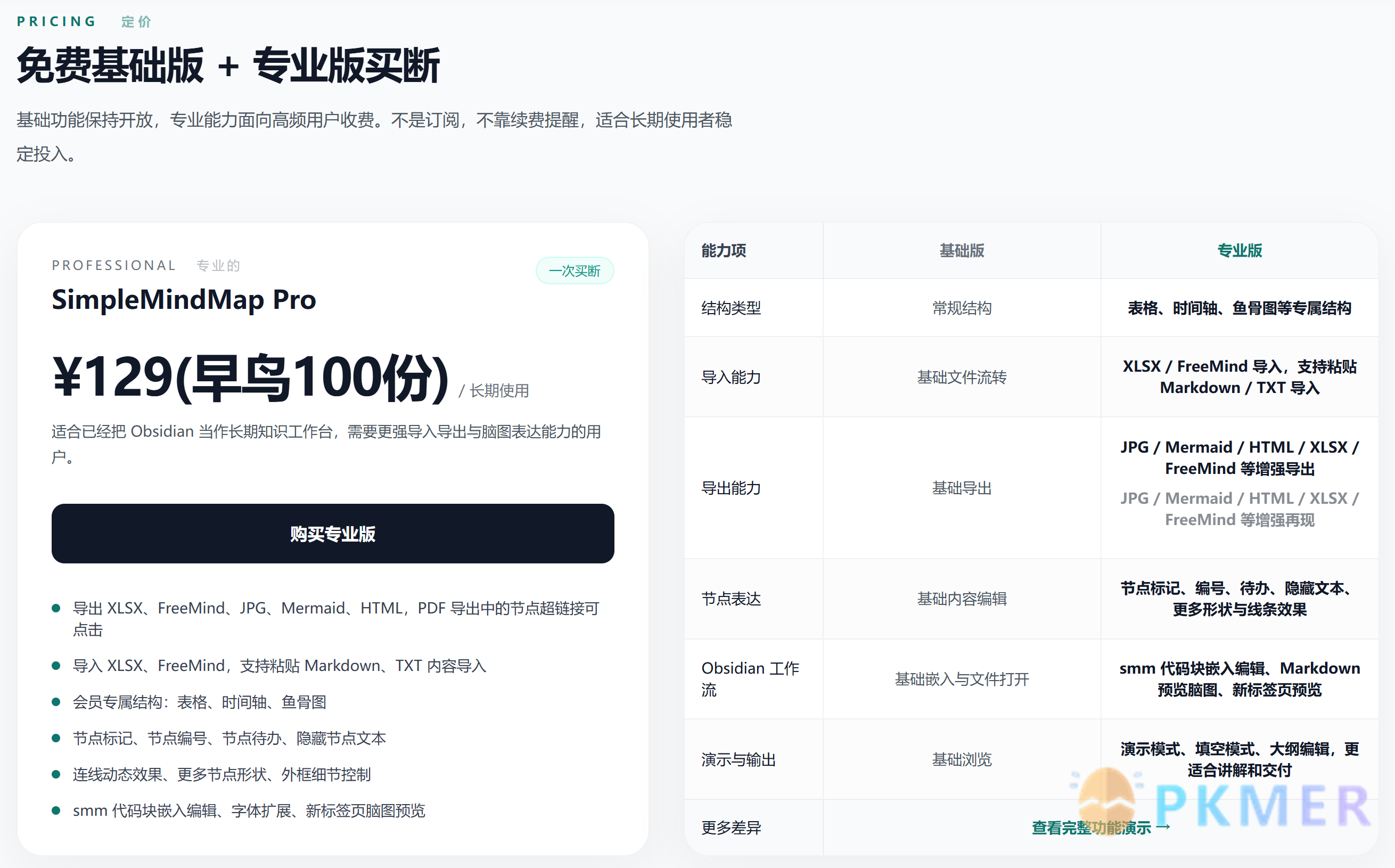Screen dimensions: 1395x868
Task: Click the 基础导出 cell
Action: pyautogui.click(x=962, y=488)
